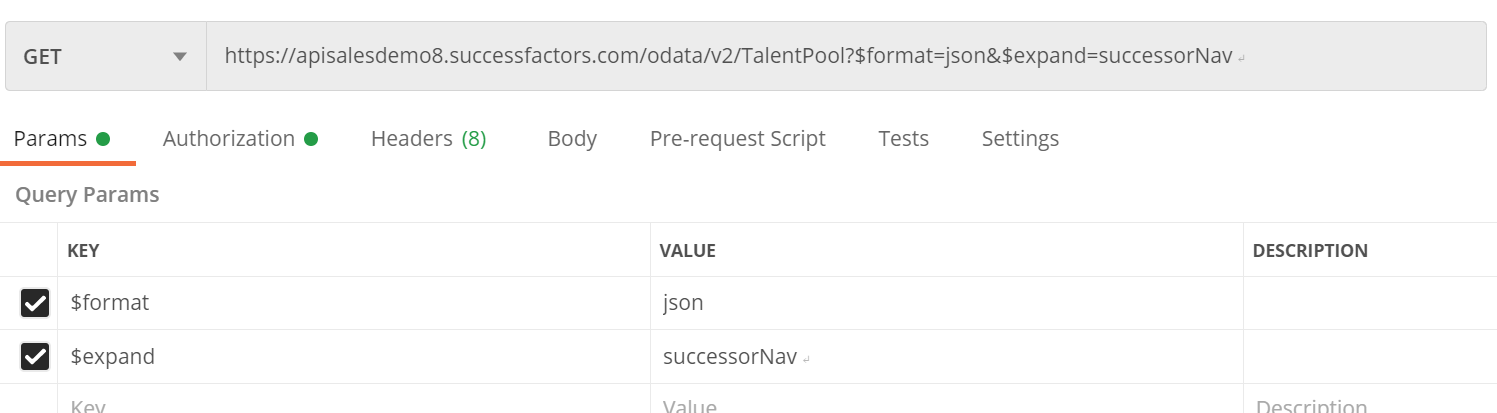Click the $expand key cell
This screenshot has height=413, width=1497.
pyautogui.click(x=354, y=356)
